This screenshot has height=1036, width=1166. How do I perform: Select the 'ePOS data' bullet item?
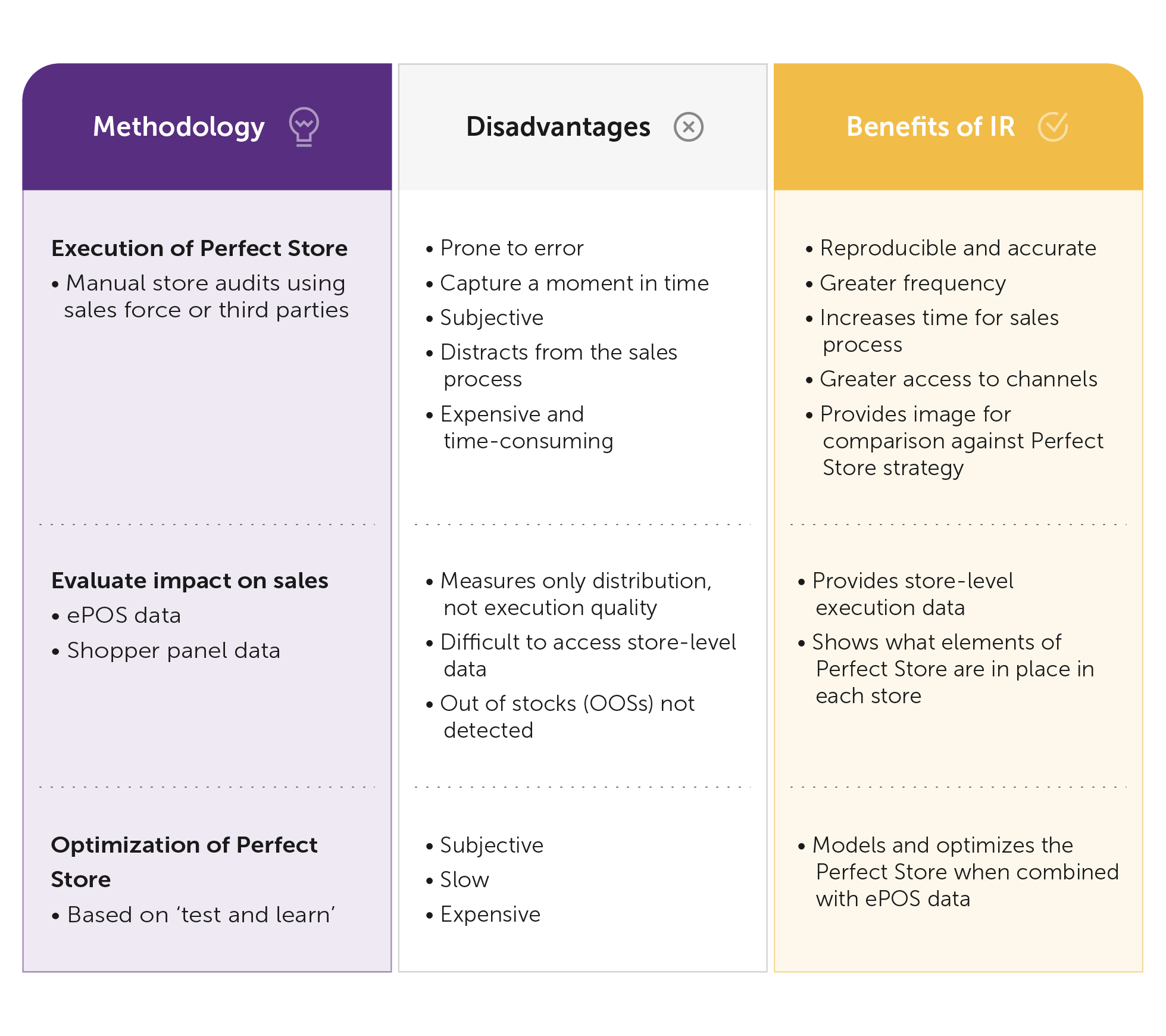pos(123,616)
